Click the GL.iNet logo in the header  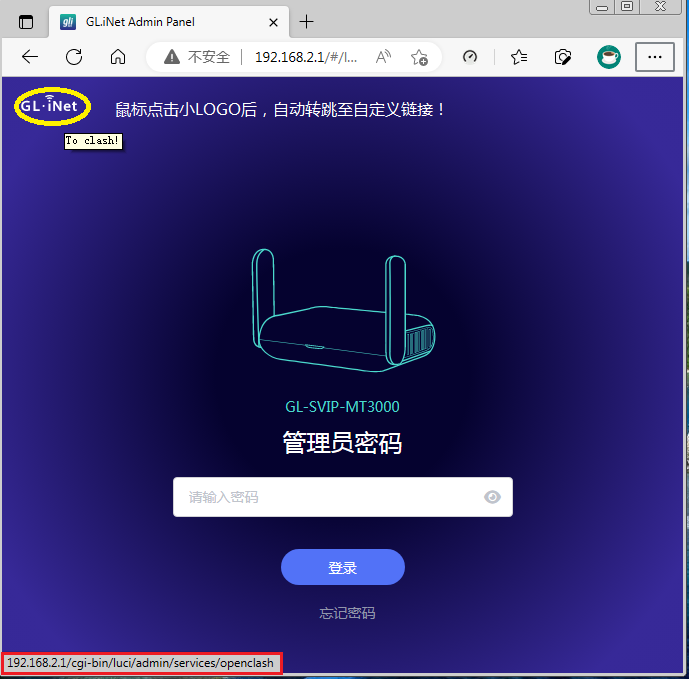click(x=52, y=106)
